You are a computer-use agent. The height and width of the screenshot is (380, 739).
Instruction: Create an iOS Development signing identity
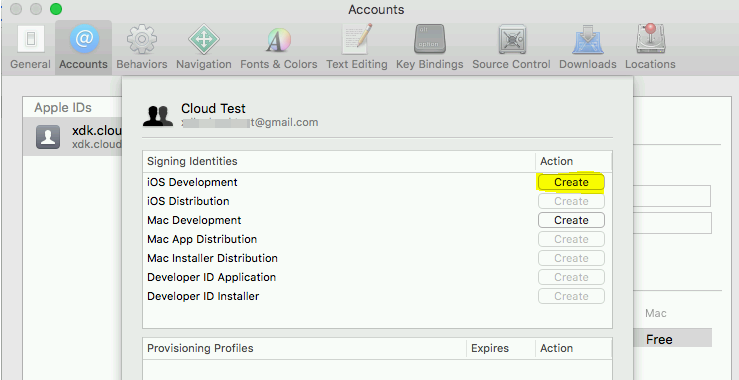click(571, 182)
